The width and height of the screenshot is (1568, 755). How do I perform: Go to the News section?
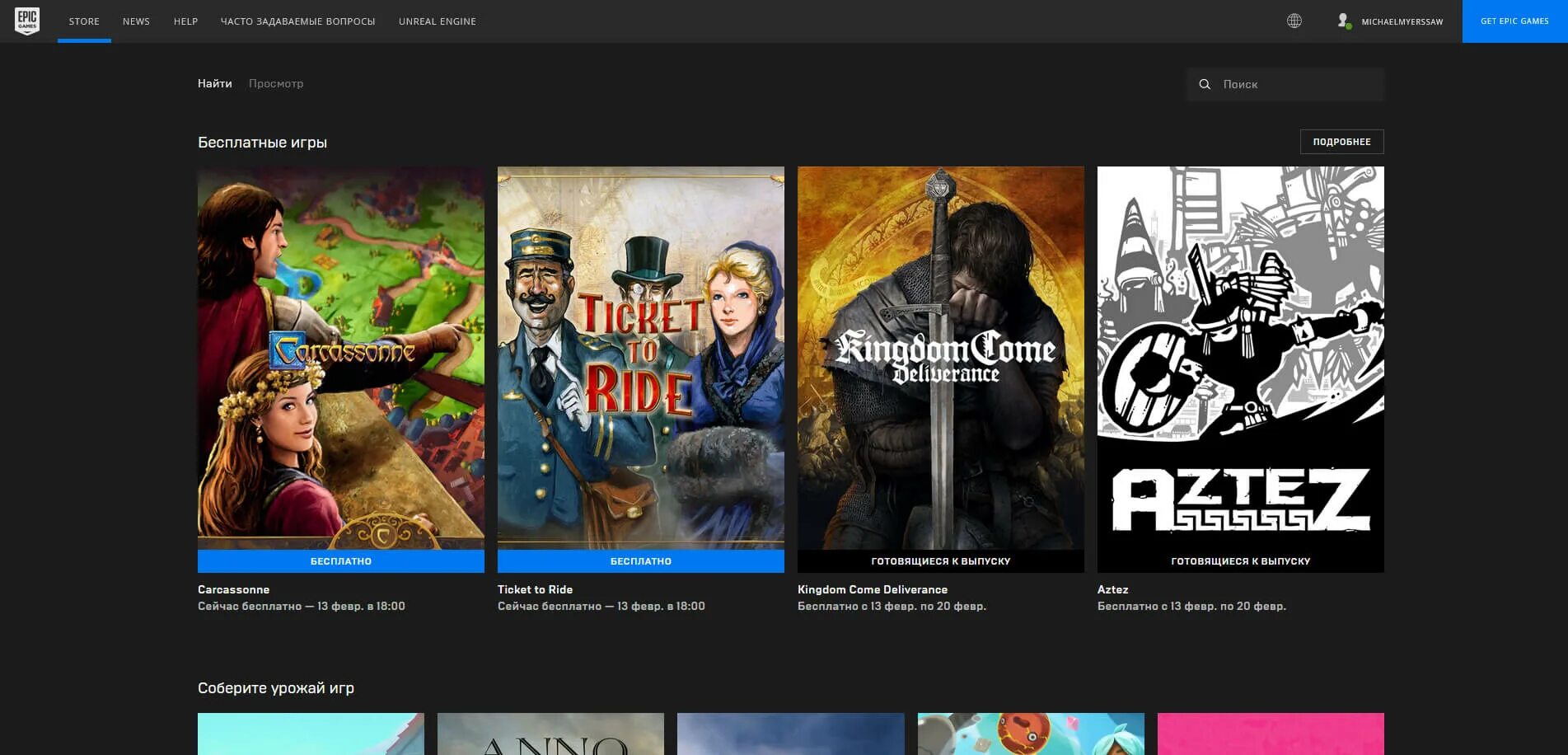click(136, 21)
